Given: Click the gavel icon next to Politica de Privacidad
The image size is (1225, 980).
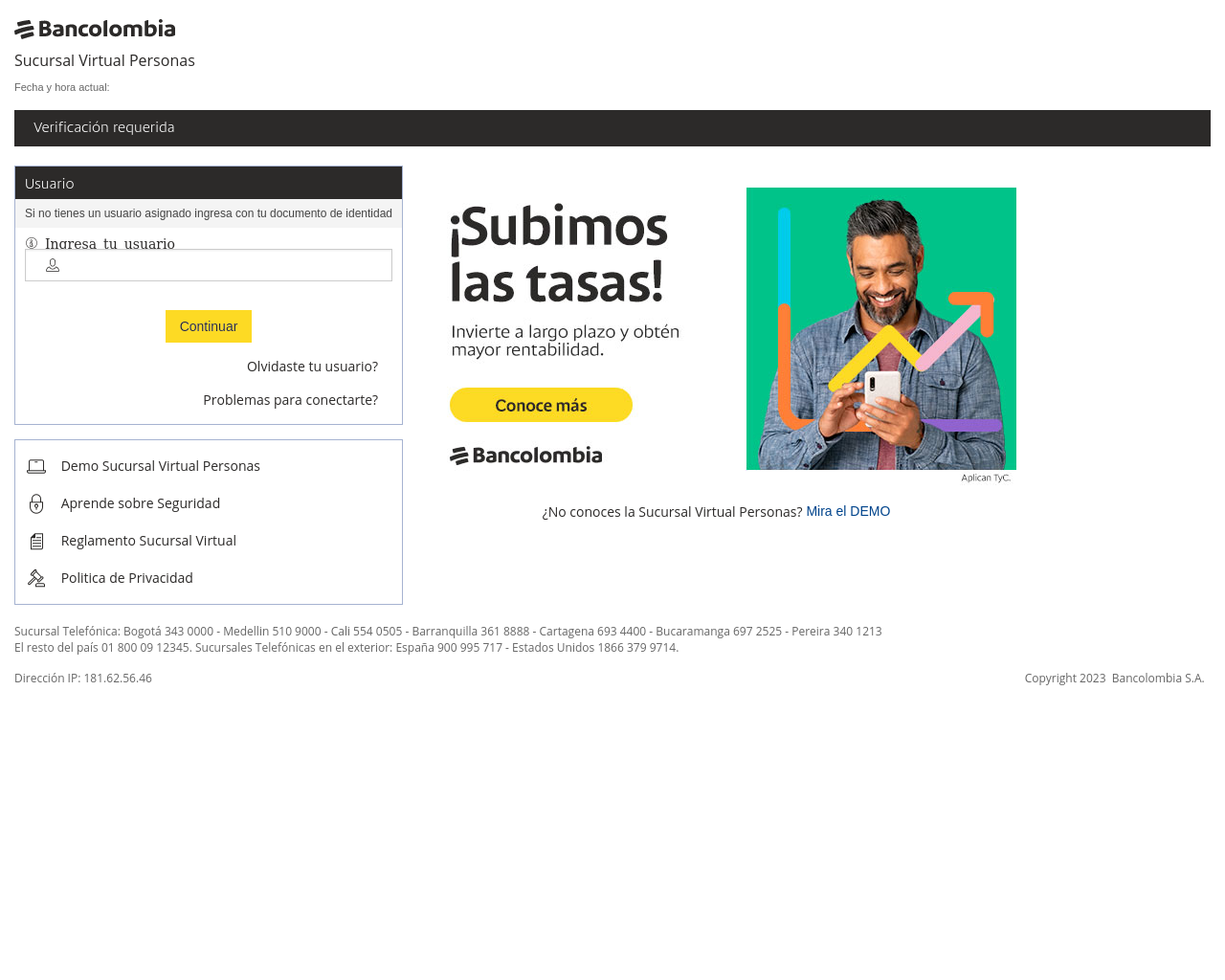Looking at the screenshot, I should coord(36,578).
